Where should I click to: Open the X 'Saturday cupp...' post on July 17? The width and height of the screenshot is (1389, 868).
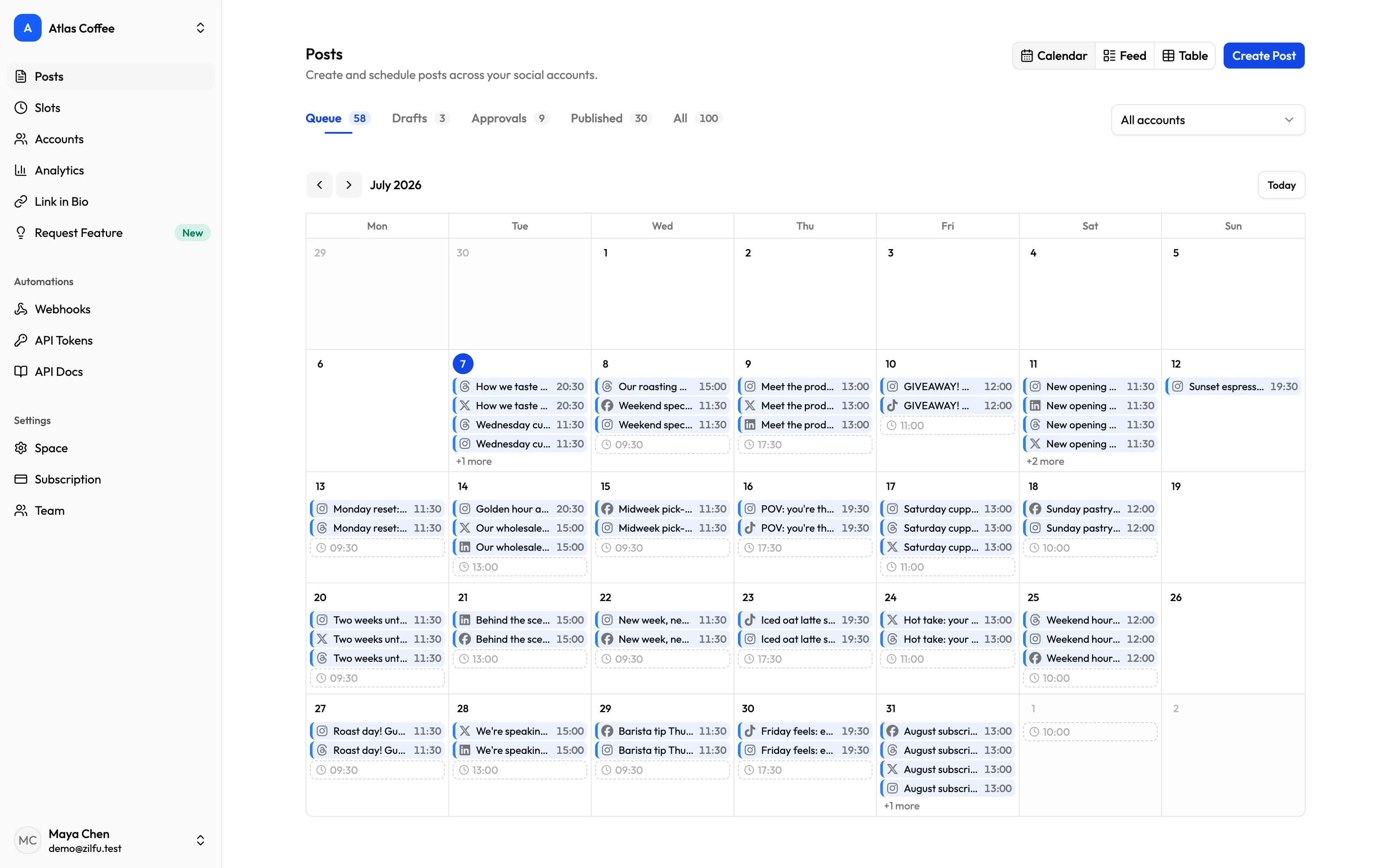(x=948, y=547)
